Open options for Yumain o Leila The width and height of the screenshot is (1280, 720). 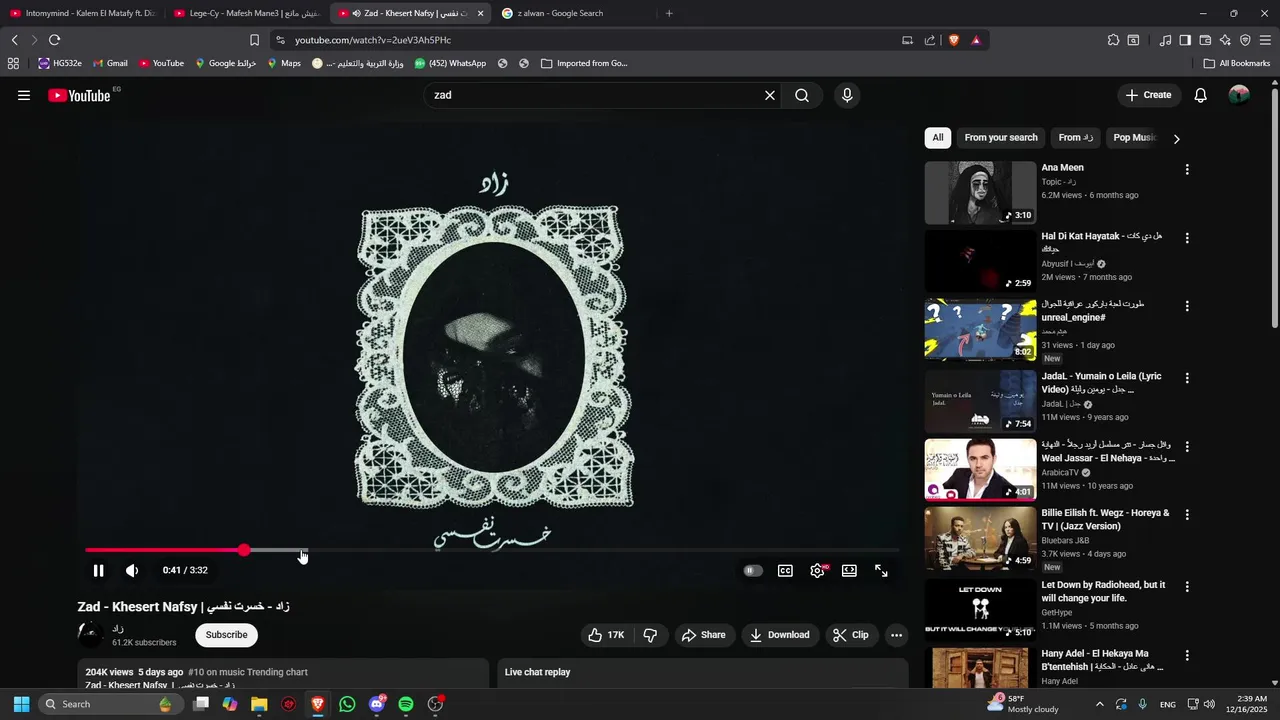(x=1187, y=379)
